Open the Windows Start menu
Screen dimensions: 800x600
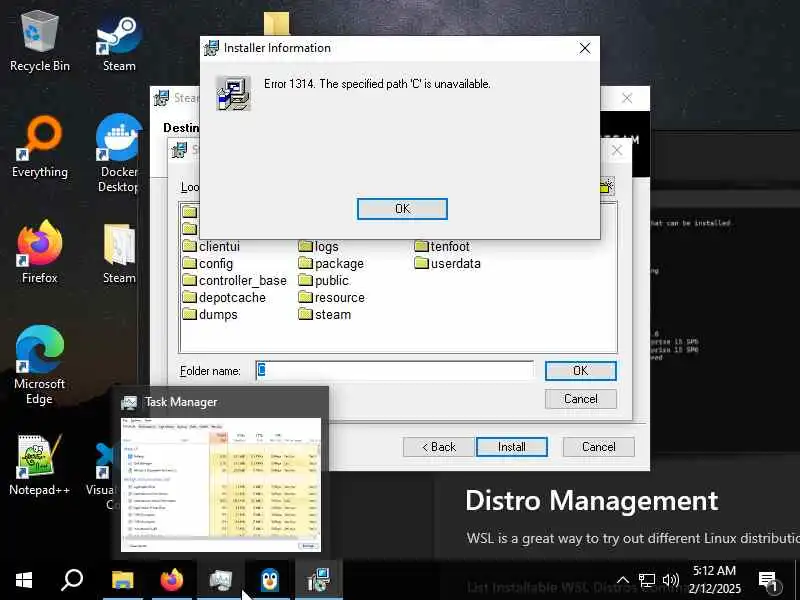pyautogui.click(x=23, y=580)
